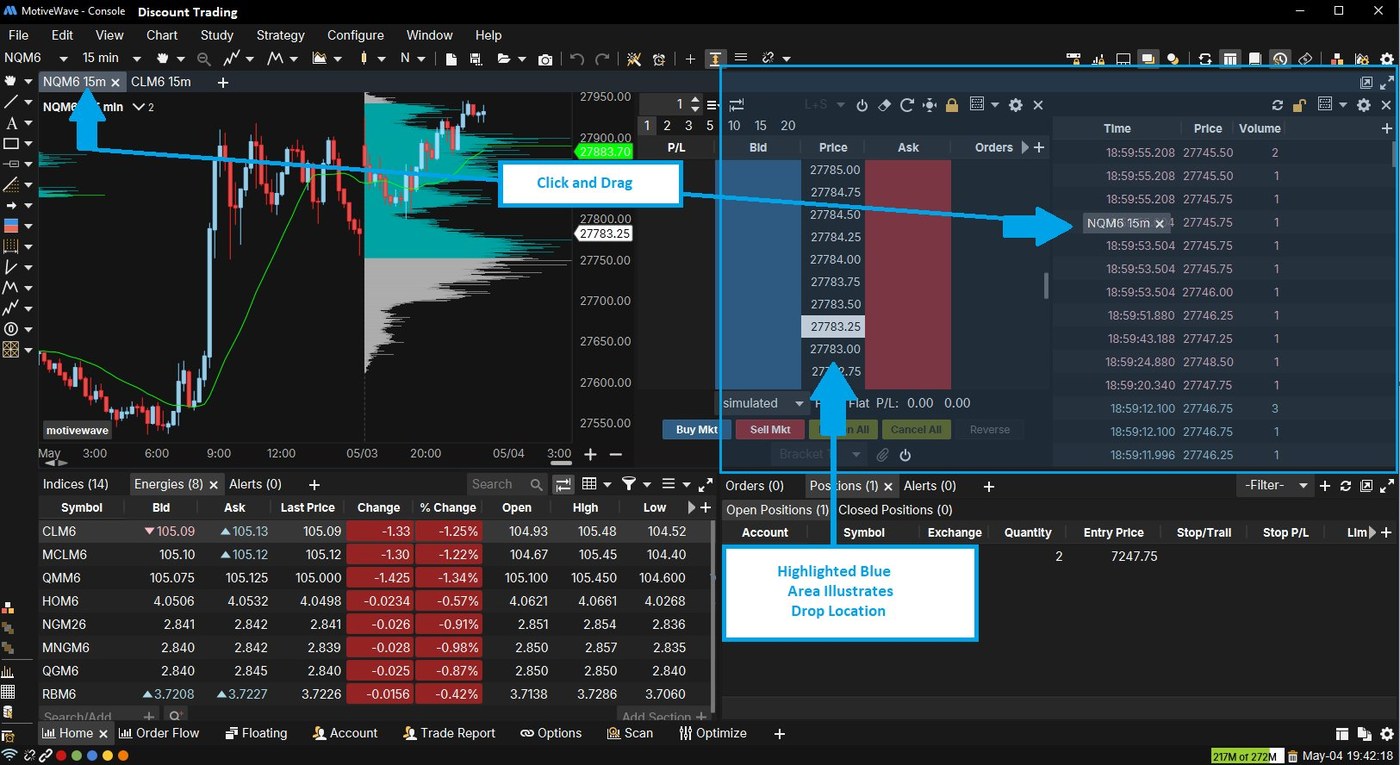Open the folder icon dropdown arrow
The image size is (1400, 765).
pyautogui.click(x=524, y=60)
